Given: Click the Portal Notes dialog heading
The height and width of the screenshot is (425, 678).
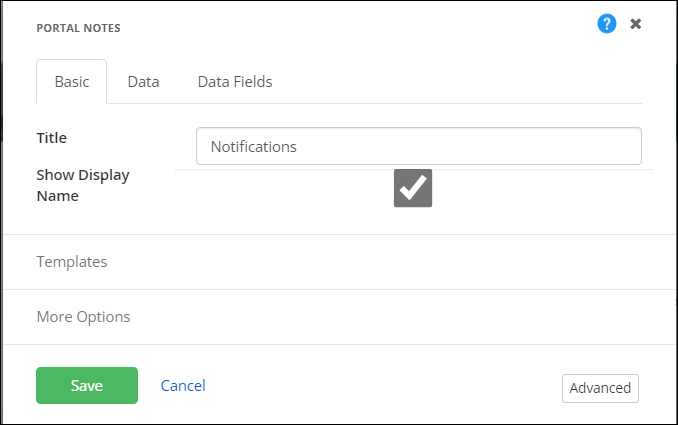Looking at the screenshot, I should (78, 28).
